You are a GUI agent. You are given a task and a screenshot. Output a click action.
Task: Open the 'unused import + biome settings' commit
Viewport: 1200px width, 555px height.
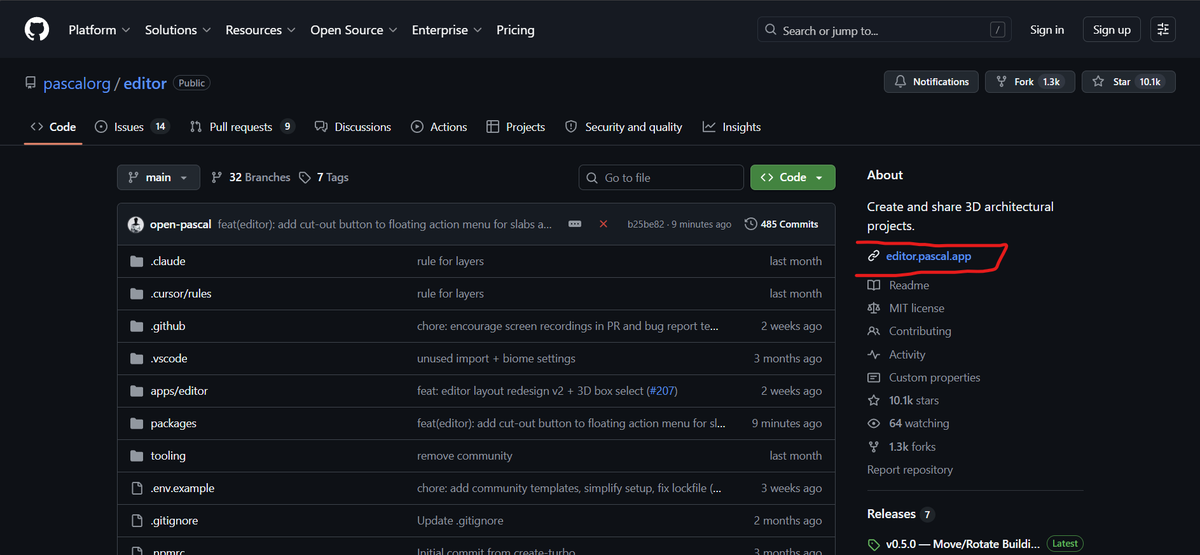pos(496,359)
